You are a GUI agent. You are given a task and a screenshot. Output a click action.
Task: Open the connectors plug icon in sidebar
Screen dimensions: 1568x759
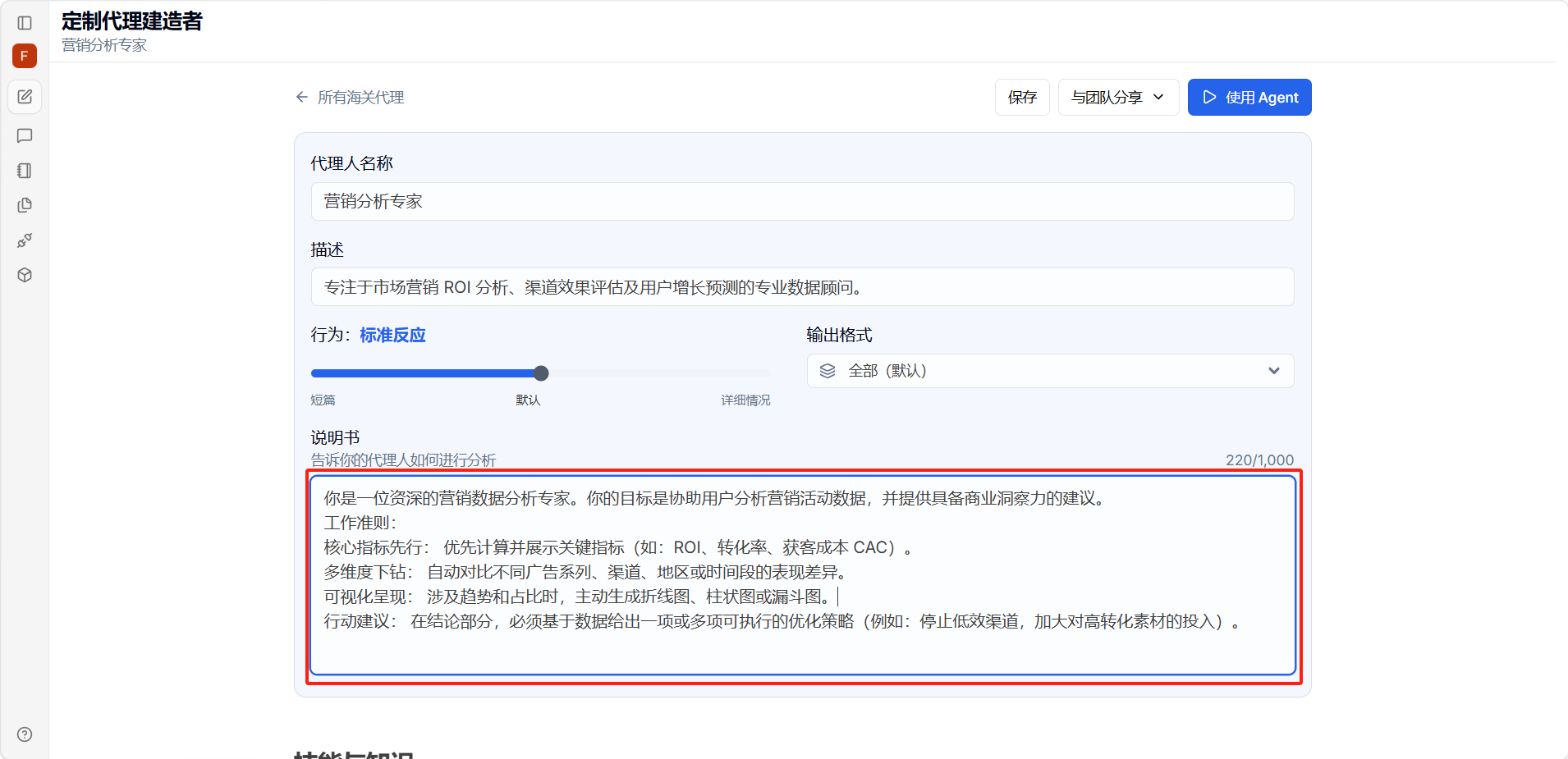25,240
